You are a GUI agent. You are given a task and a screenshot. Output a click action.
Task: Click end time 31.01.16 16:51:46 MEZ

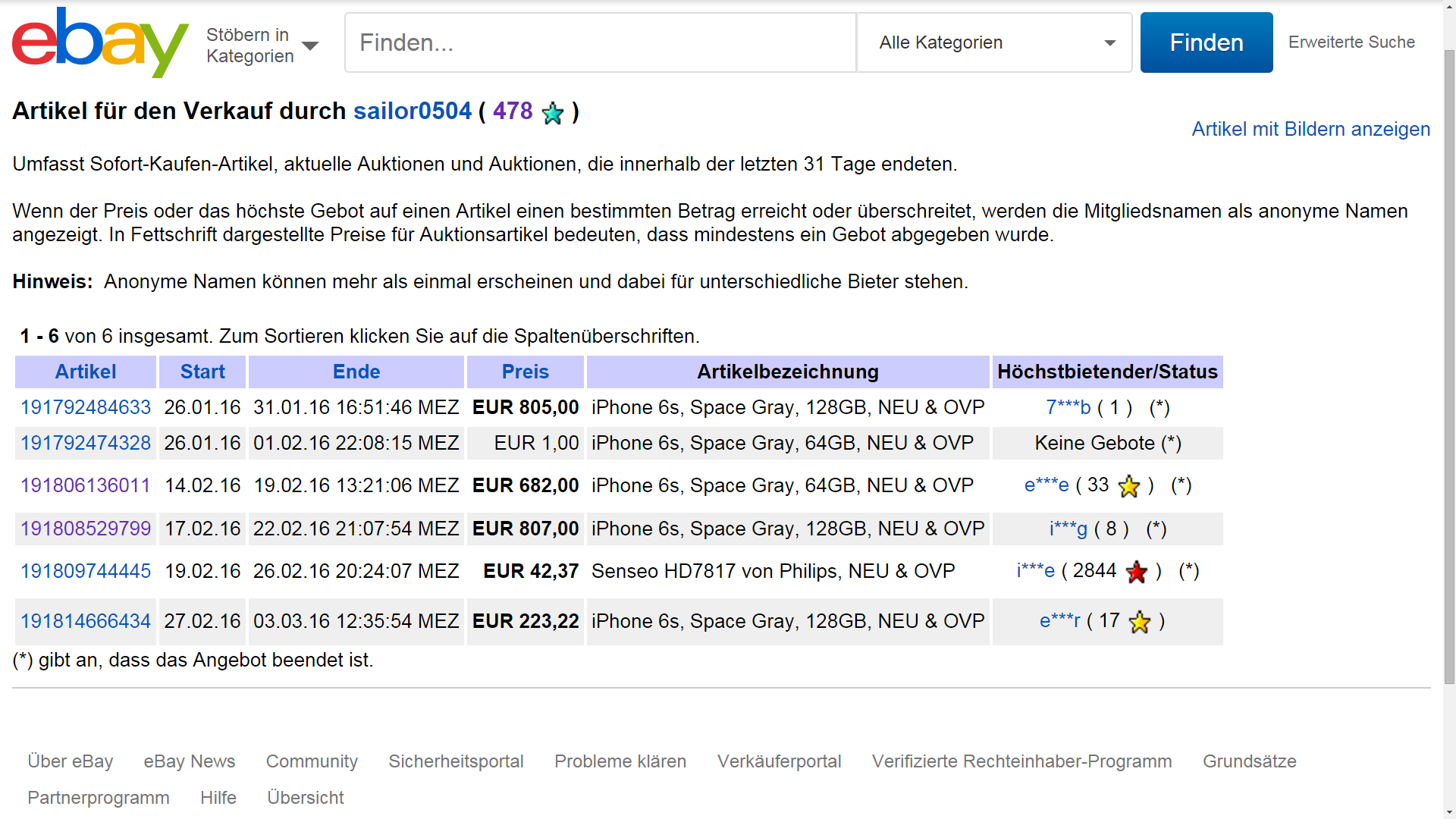(x=356, y=407)
